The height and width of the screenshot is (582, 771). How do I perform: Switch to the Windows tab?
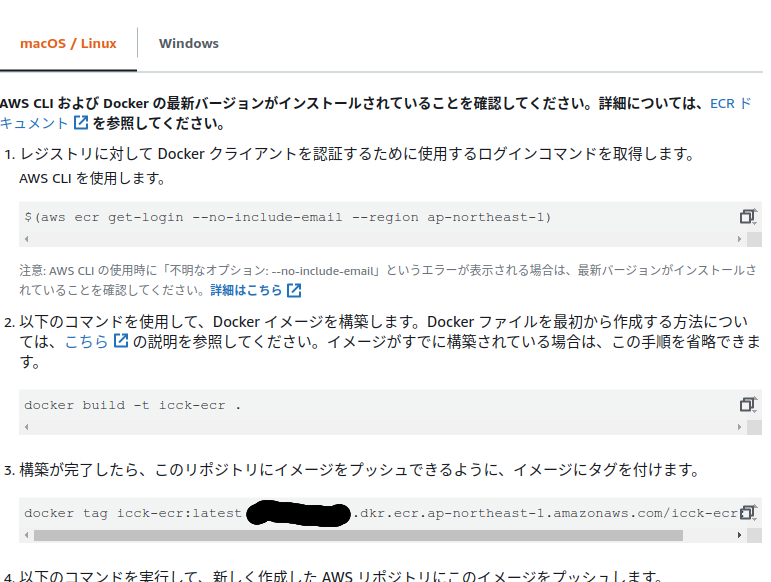(x=189, y=44)
